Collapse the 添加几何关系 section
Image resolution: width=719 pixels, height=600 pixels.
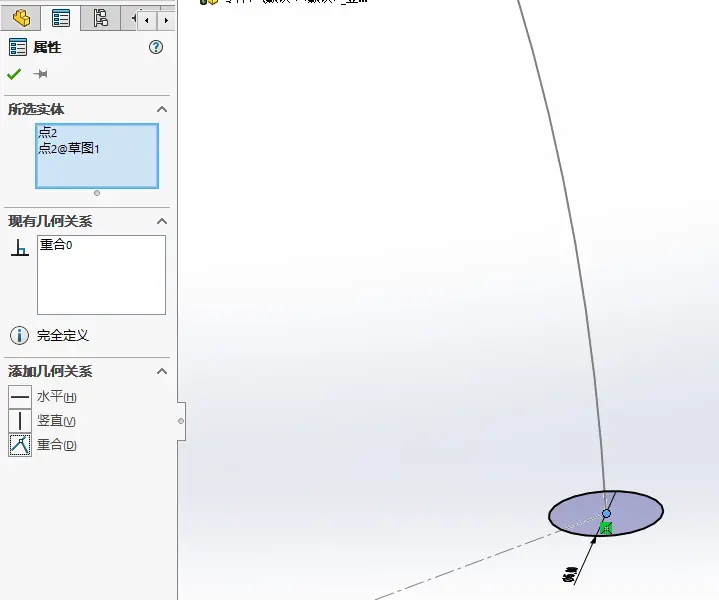(162, 371)
